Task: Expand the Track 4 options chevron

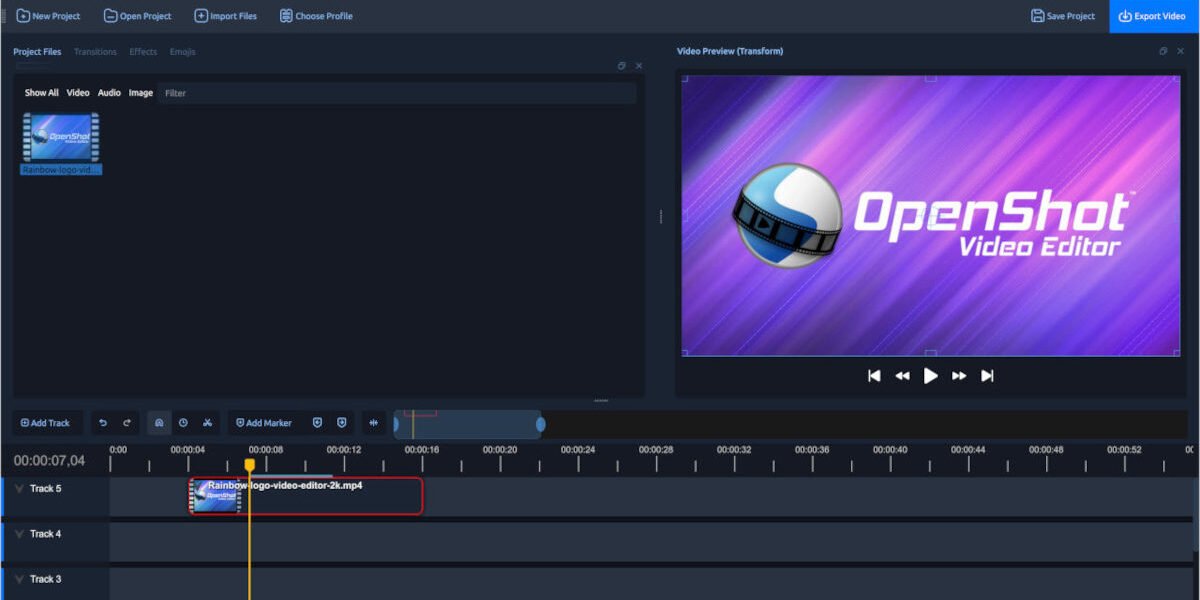Action: click(19, 533)
